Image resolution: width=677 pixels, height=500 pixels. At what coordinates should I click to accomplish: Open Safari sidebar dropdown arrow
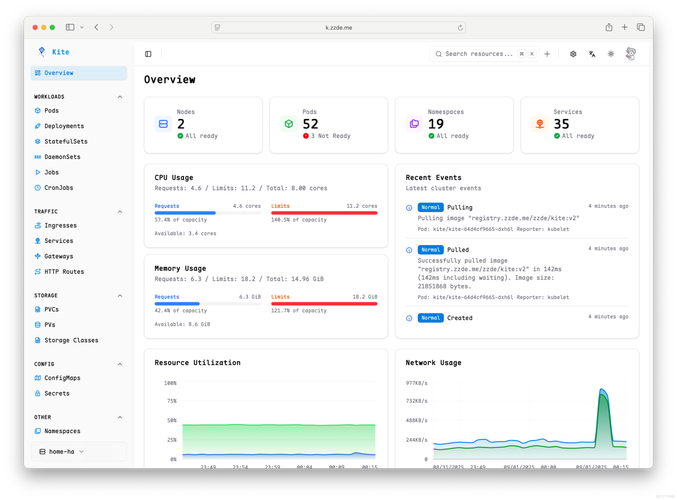pyautogui.click(x=82, y=27)
